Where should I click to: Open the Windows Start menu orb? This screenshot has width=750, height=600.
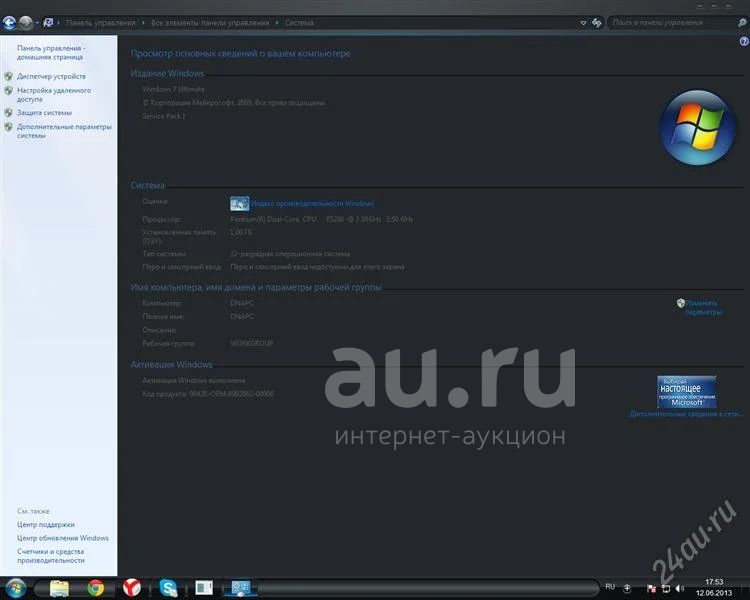pos(16,588)
